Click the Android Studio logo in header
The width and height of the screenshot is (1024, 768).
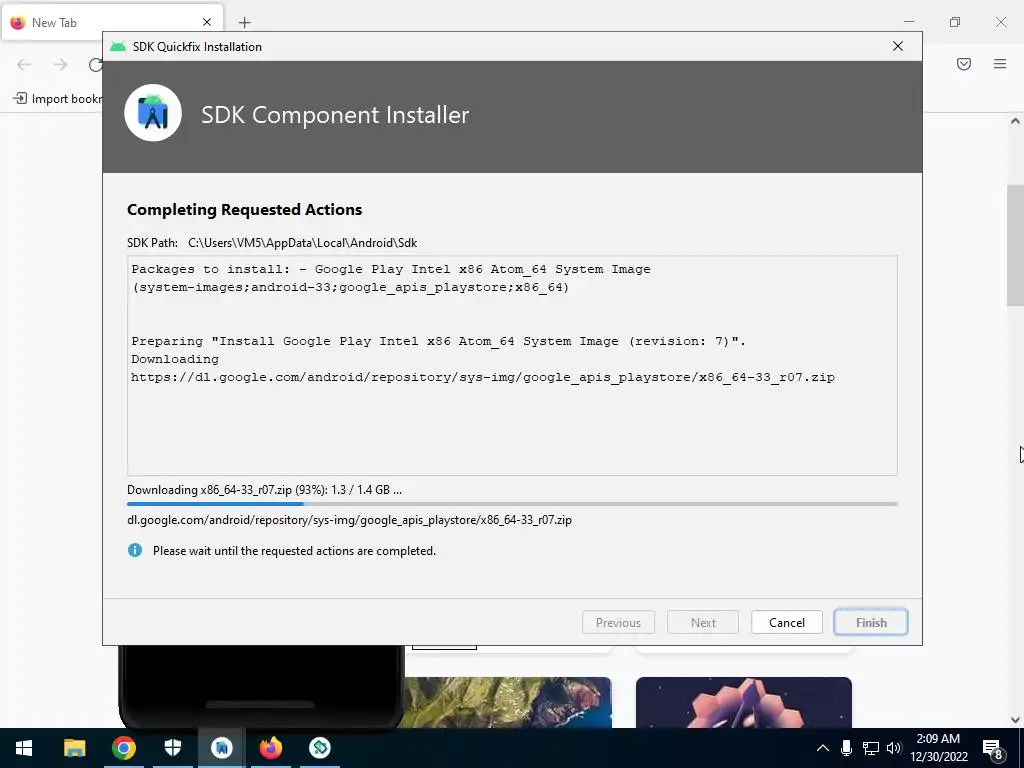[153, 113]
